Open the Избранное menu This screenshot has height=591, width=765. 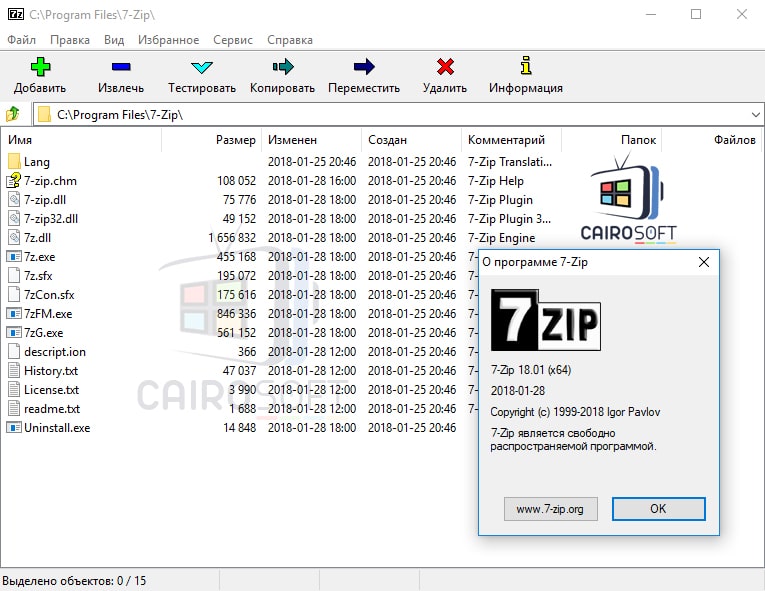coord(168,40)
